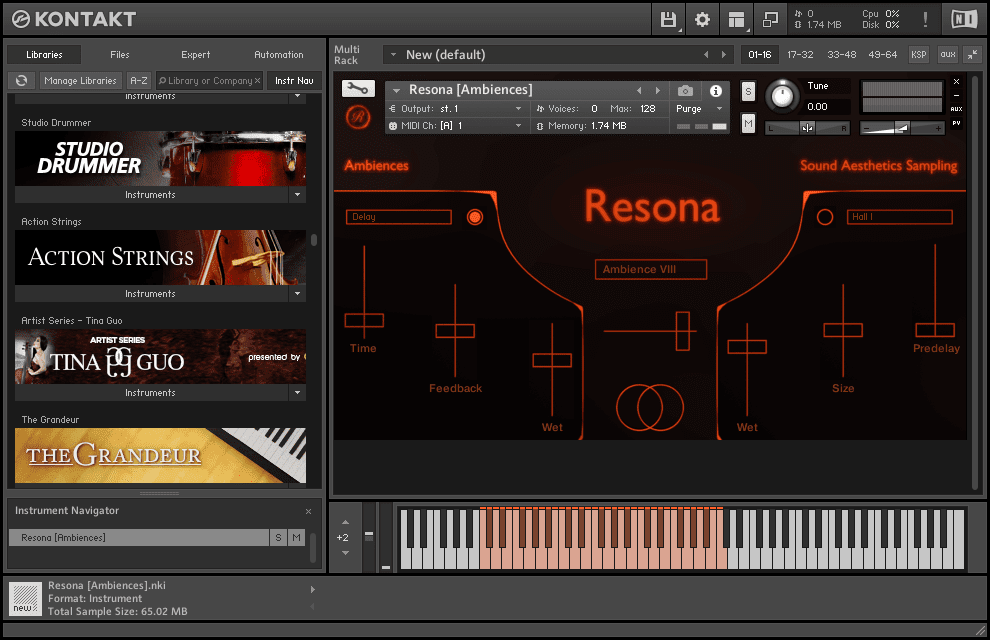Select rack page 49-64
The image size is (990, 640).
point(883,55)
